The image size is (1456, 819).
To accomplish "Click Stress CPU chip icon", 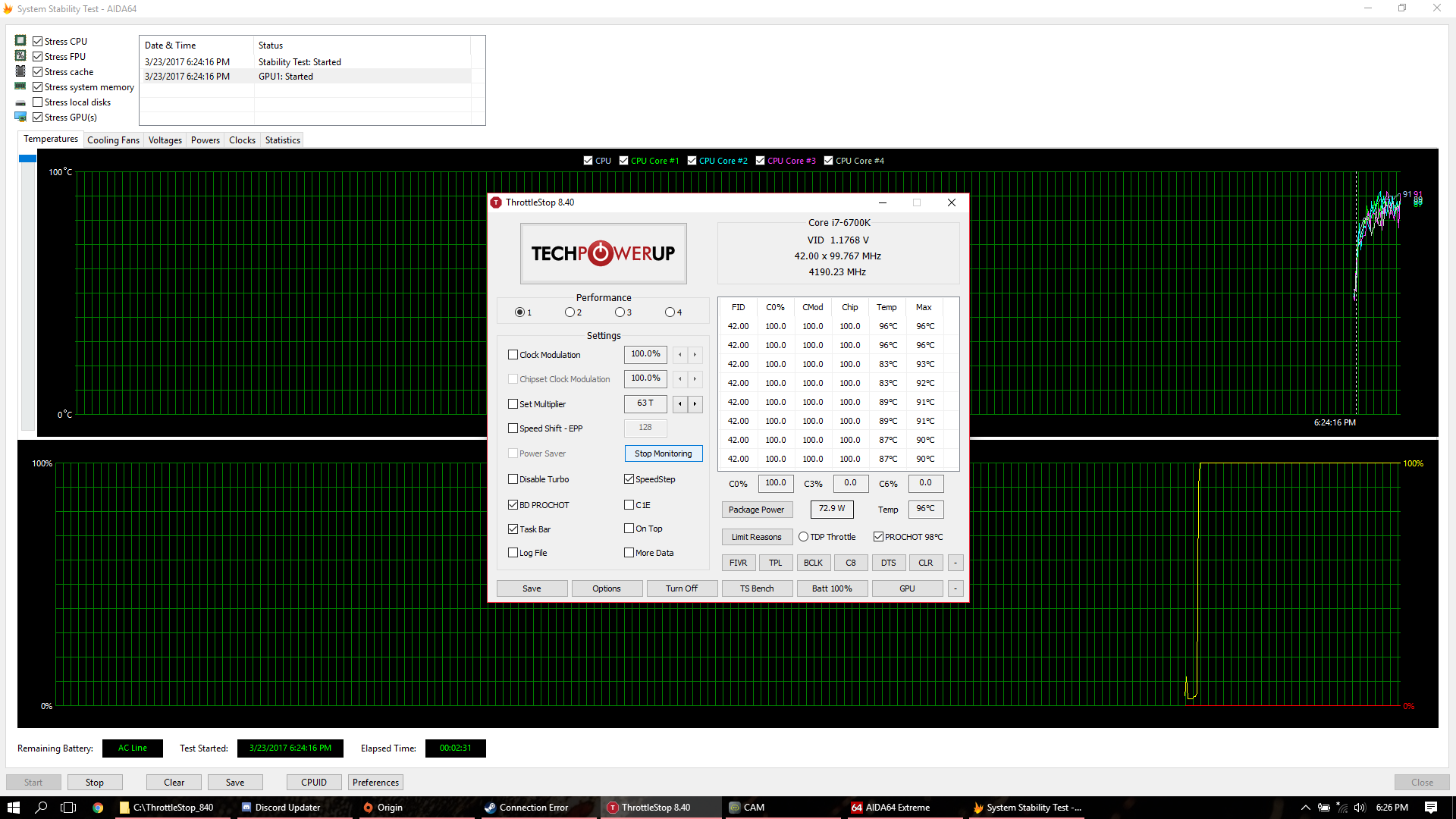I will click(x=20, y=41).
